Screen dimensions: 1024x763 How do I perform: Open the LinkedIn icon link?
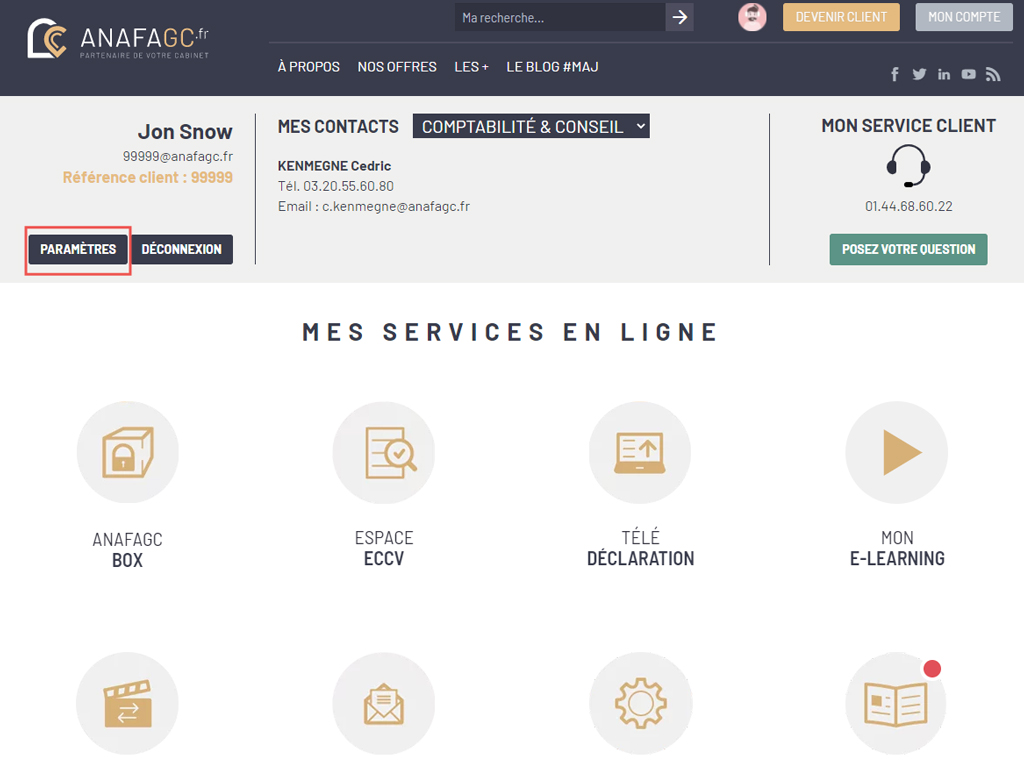(x=944, y=74)
